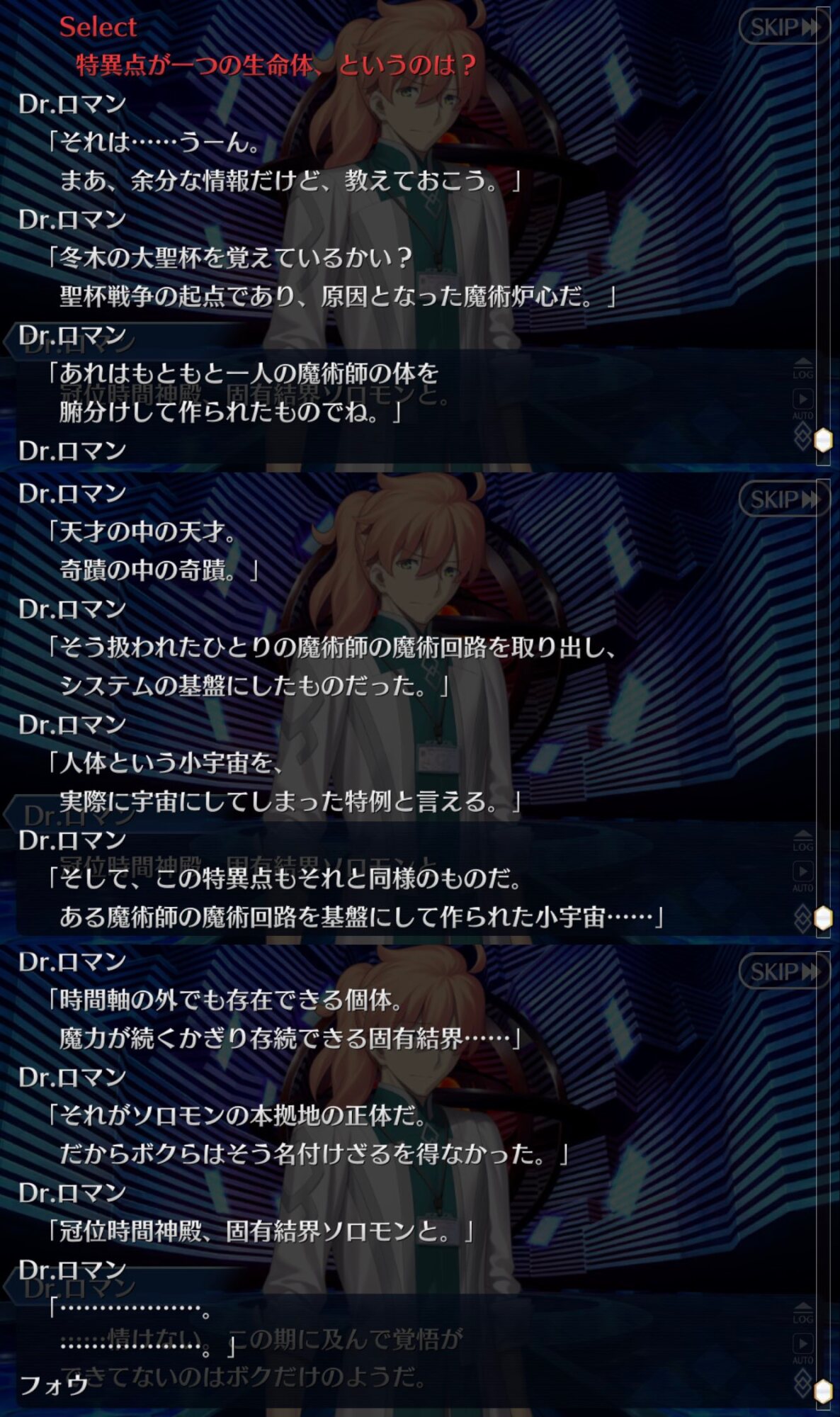Open LOG icon near そして、この特異点も line
The height and width of the screenshot is (1417, 840).
(802, 842)
